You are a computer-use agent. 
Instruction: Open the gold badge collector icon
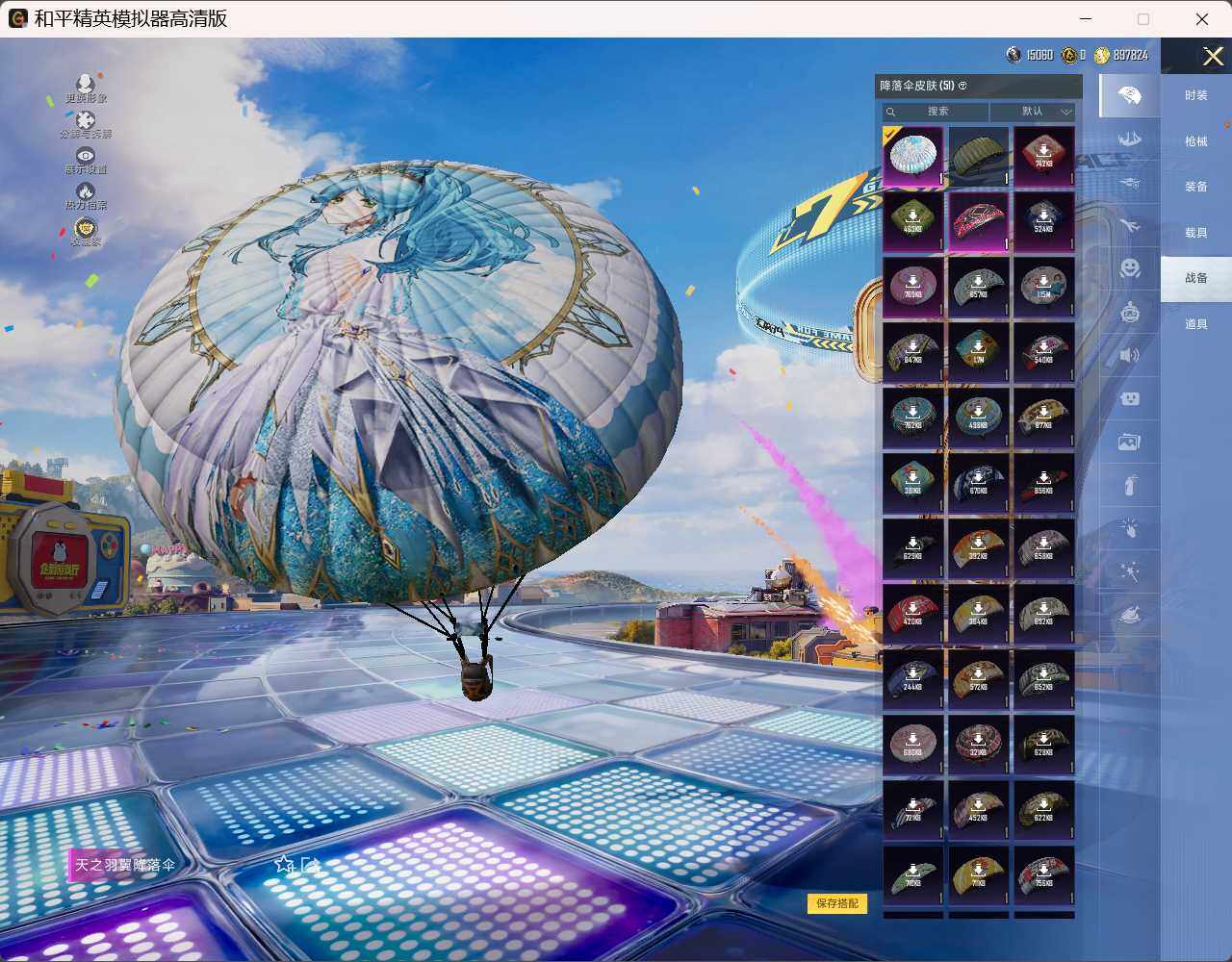click(86, 228)
